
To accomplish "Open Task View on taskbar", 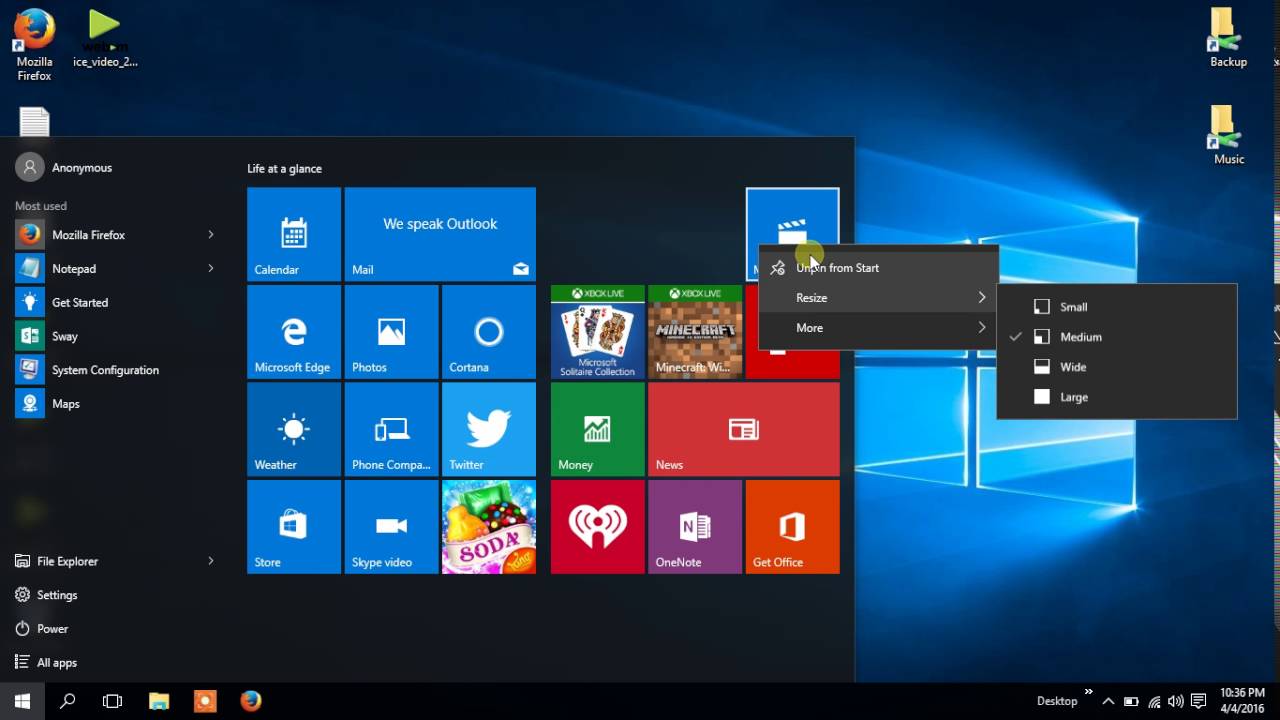I will [x=112, y=701].
